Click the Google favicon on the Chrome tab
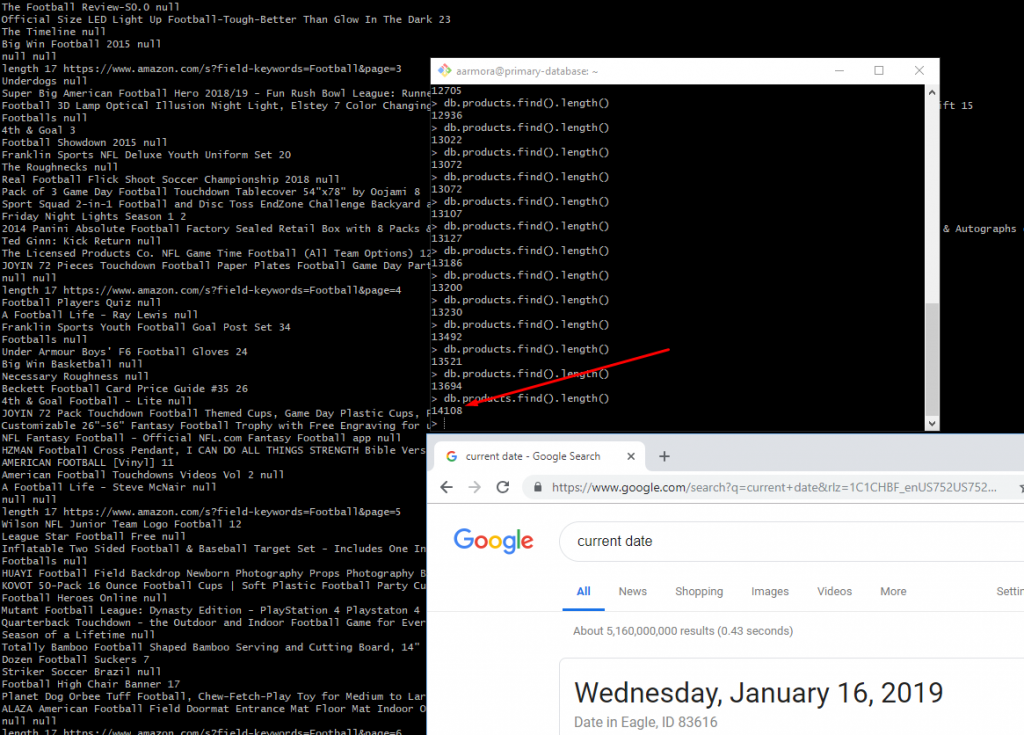1024x735 pixels. [451, 456]
